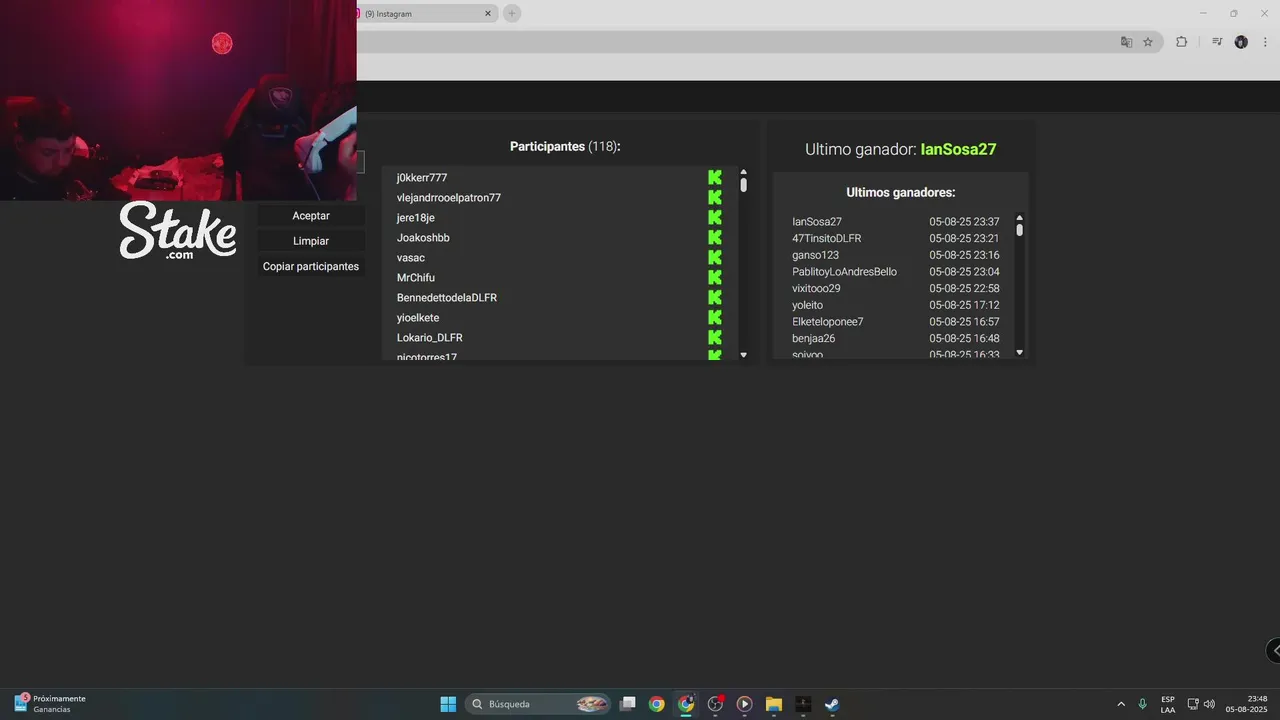Click the Kick icon beside MrChifu
Image resolution: width=1280 pixels, height=720 pixels.
[715, 277]
